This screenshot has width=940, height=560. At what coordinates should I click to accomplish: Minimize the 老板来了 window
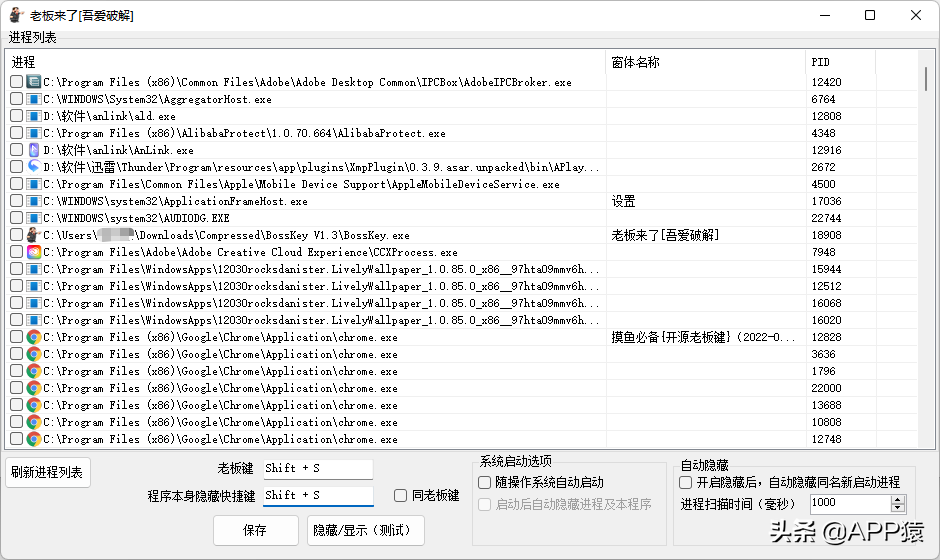tap(825, 15)
